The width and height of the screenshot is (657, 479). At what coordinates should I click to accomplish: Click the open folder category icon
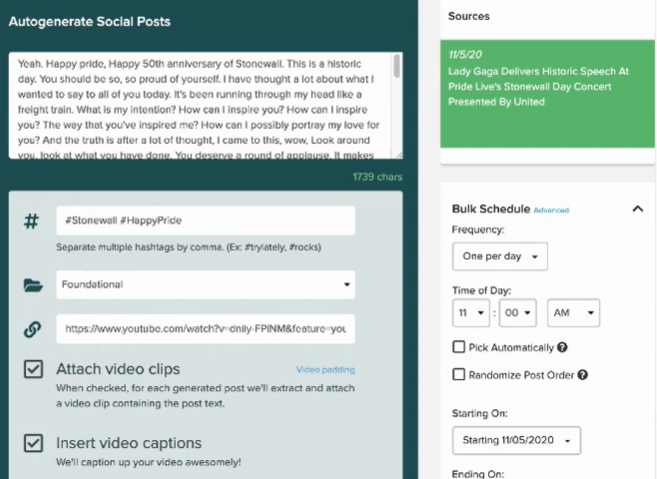(x=32, y=285)
